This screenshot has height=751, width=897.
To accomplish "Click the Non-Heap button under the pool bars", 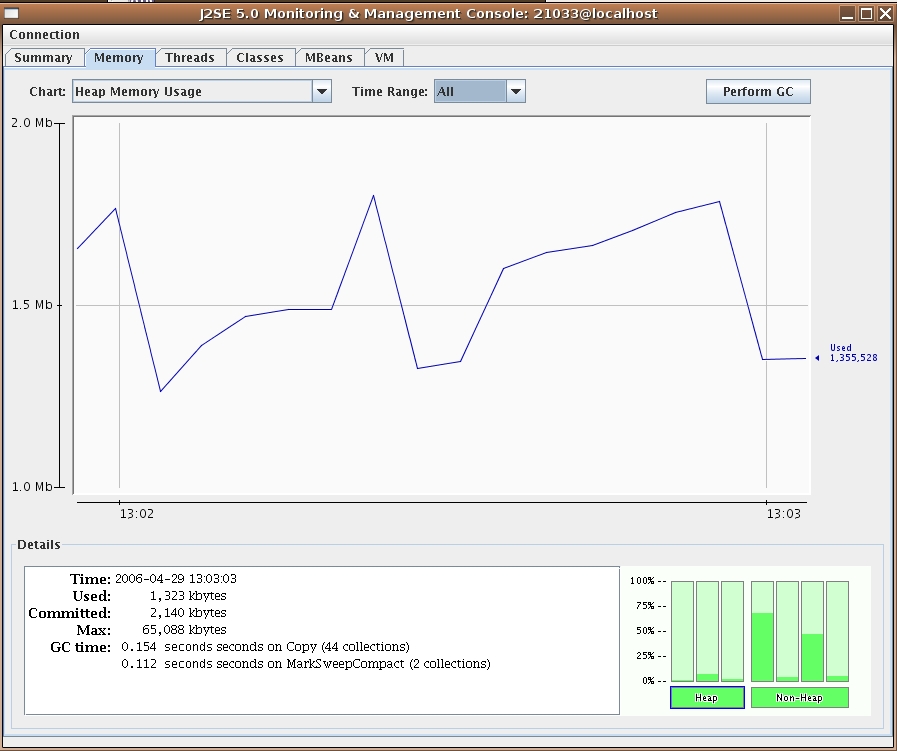I will tap(801, 698).
